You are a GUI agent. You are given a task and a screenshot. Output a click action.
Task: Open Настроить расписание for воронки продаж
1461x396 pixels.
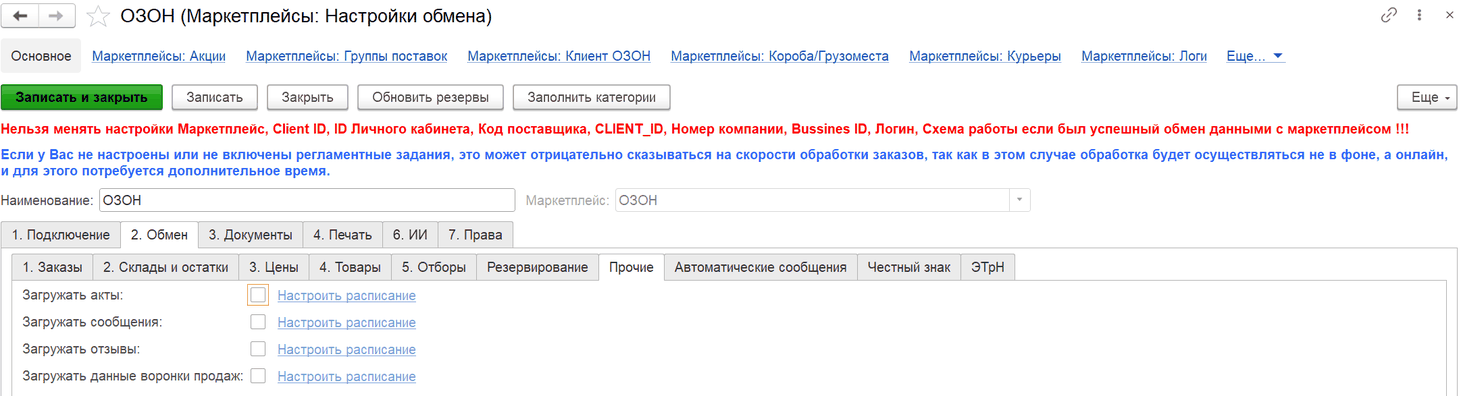point(347,376)
